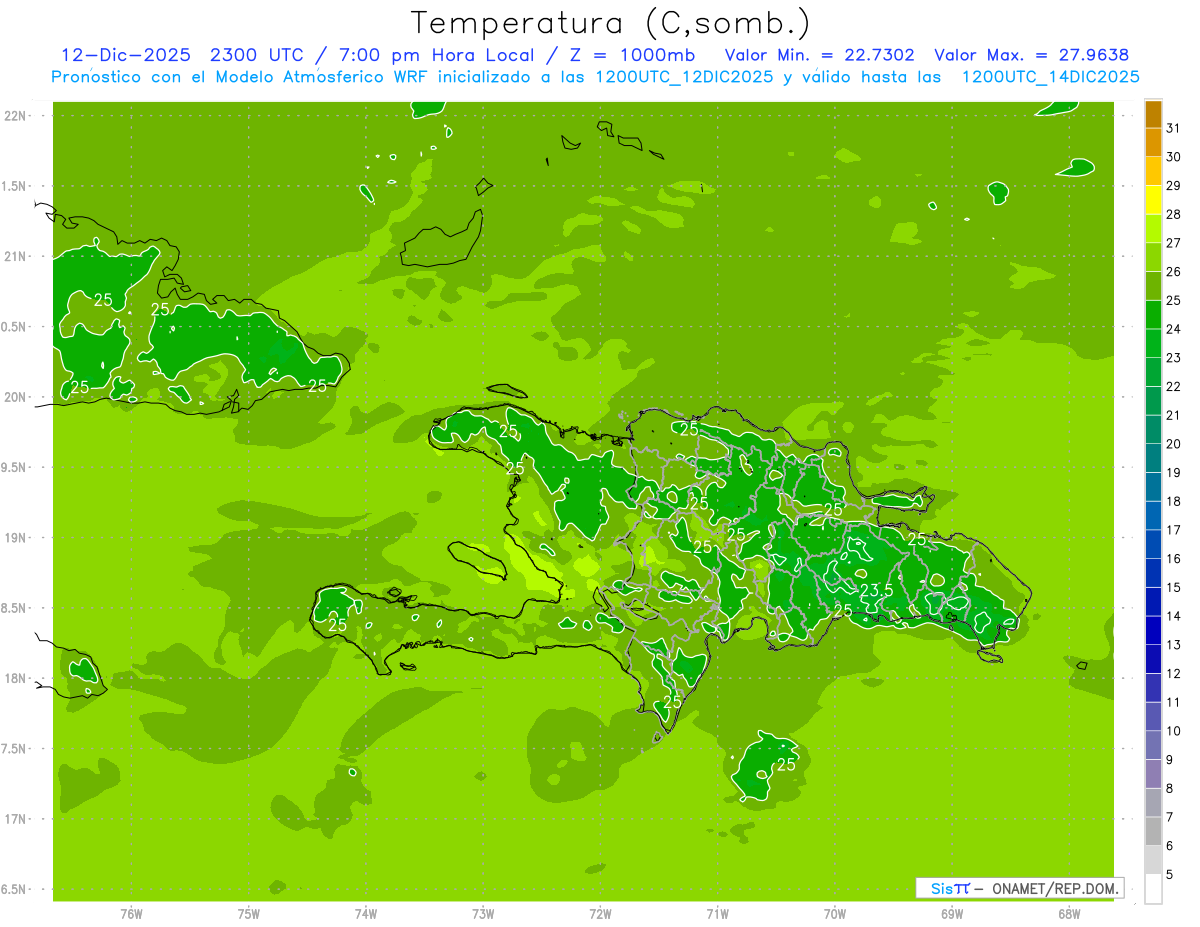The width and height of the screenshot is (1200, 927).
Task: Click the colorbar label "15"
Action: point(1174,587)
